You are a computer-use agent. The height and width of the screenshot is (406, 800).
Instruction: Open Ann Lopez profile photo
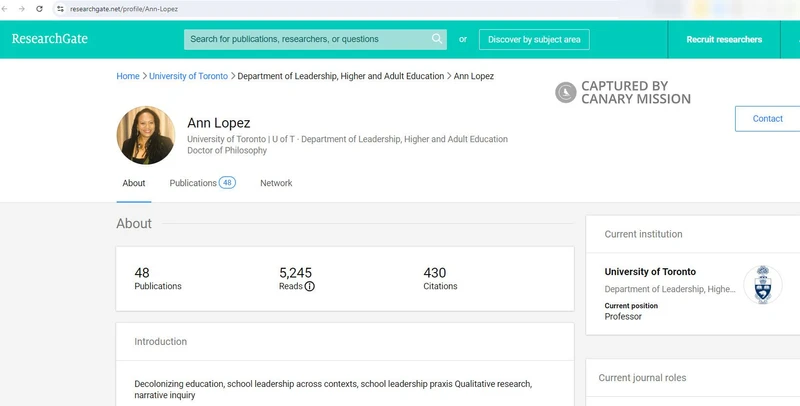(x=146, y=135)
